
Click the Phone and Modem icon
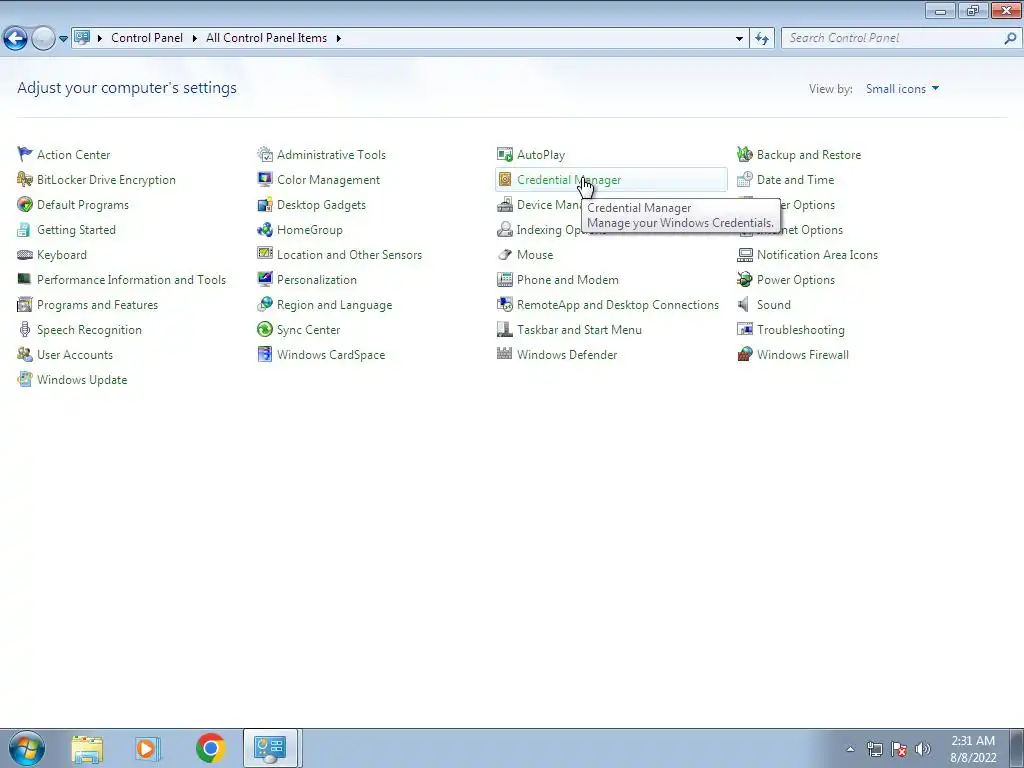tap(505, 280)
